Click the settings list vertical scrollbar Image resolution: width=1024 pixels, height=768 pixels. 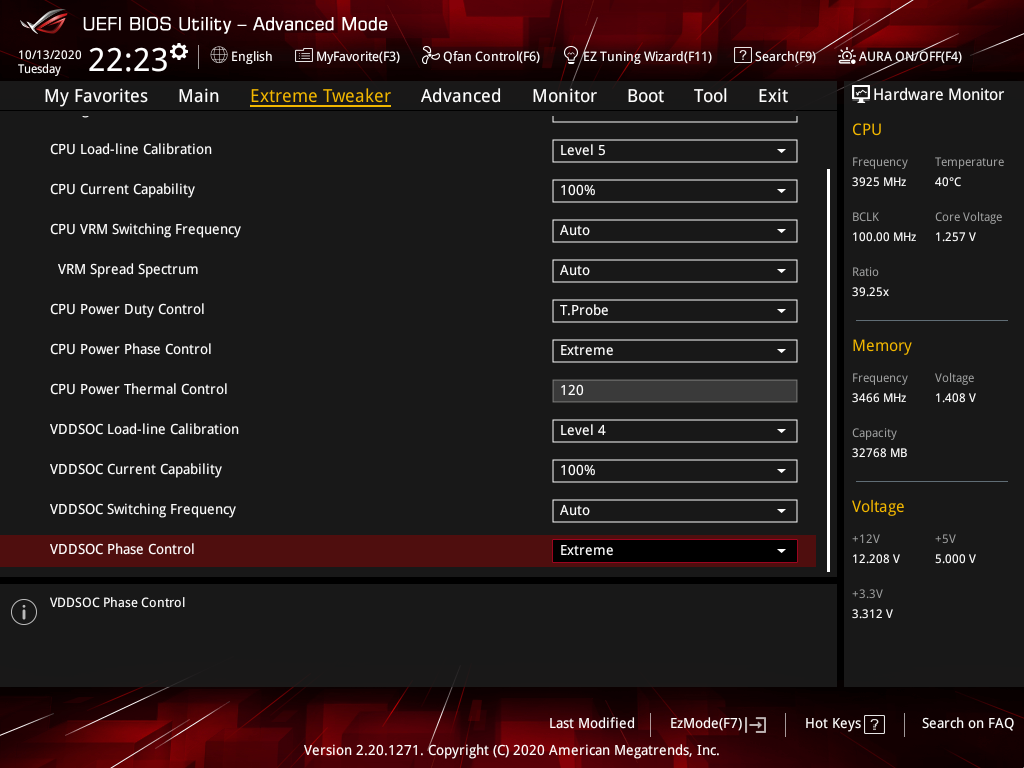[x=829, y=370]
